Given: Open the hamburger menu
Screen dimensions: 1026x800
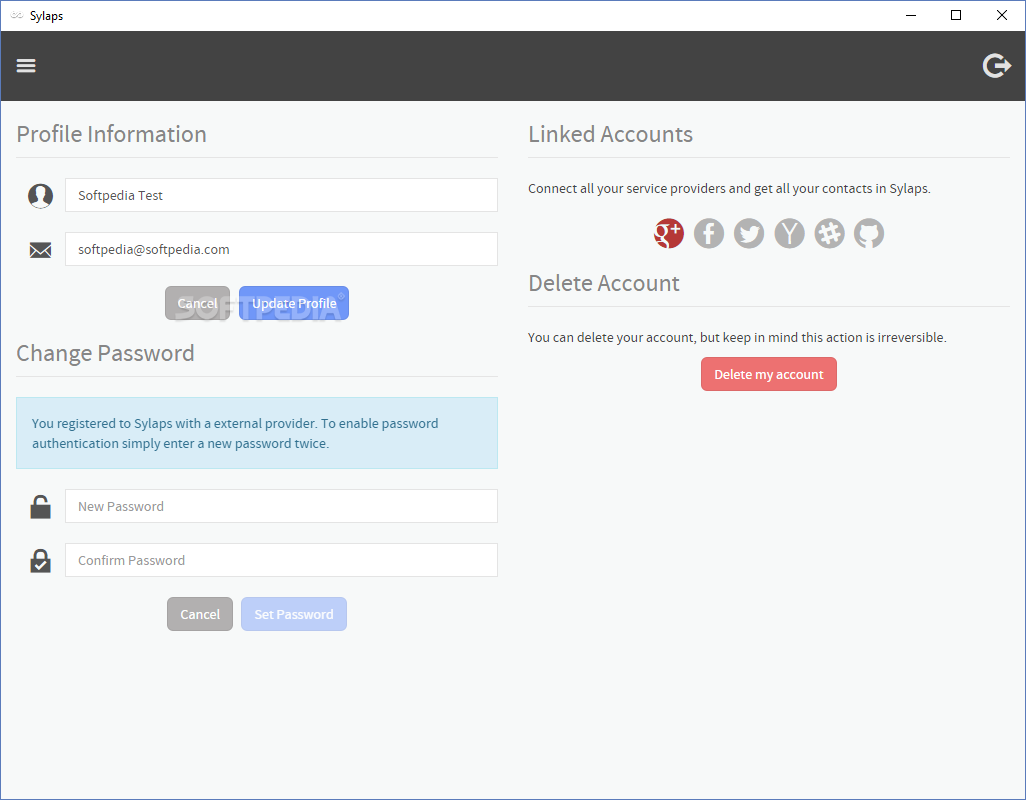Looking at the screenshot, I should [x=26, y=65].
